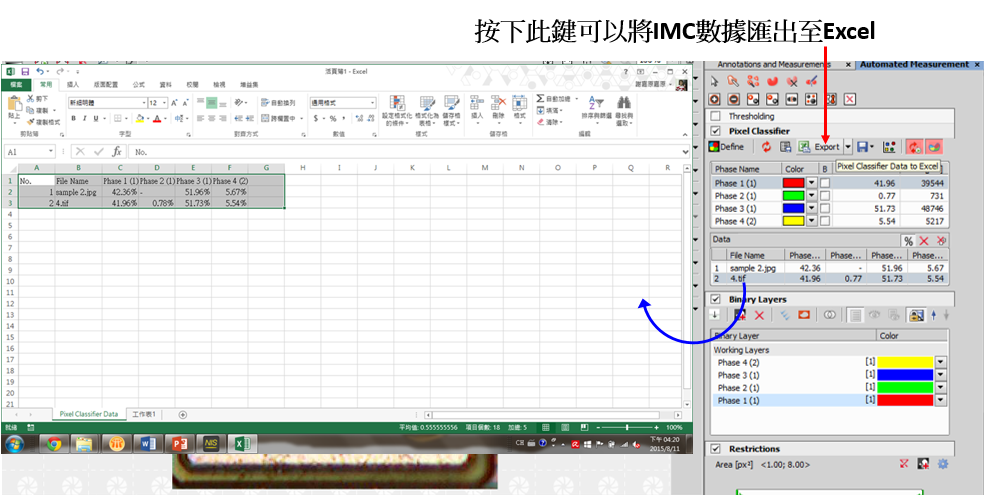Screen dimensions: 984x497
Task: Open the Formulas ribbon tab in Excel
Action: coord(139,84)
